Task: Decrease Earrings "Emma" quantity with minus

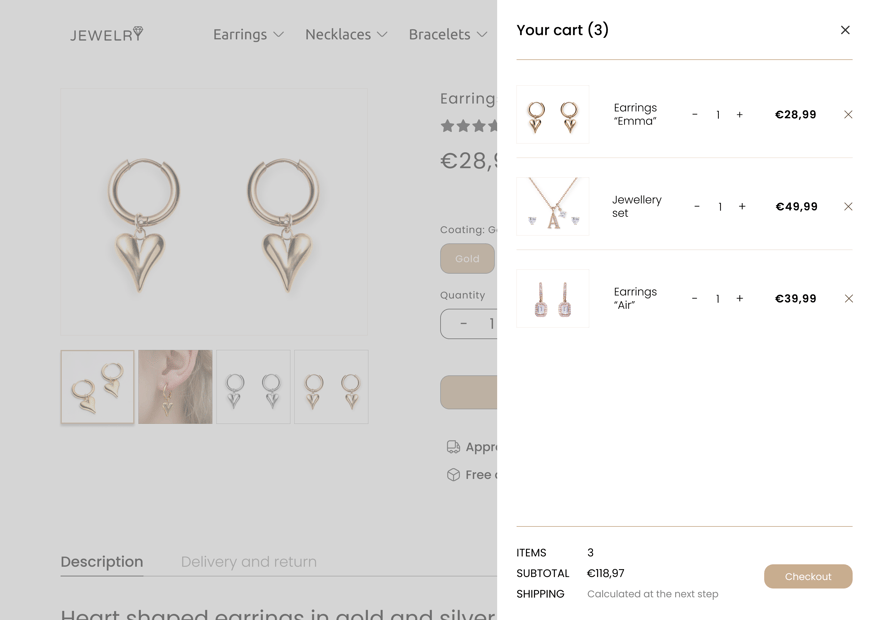Action: (x=695, y=115)
